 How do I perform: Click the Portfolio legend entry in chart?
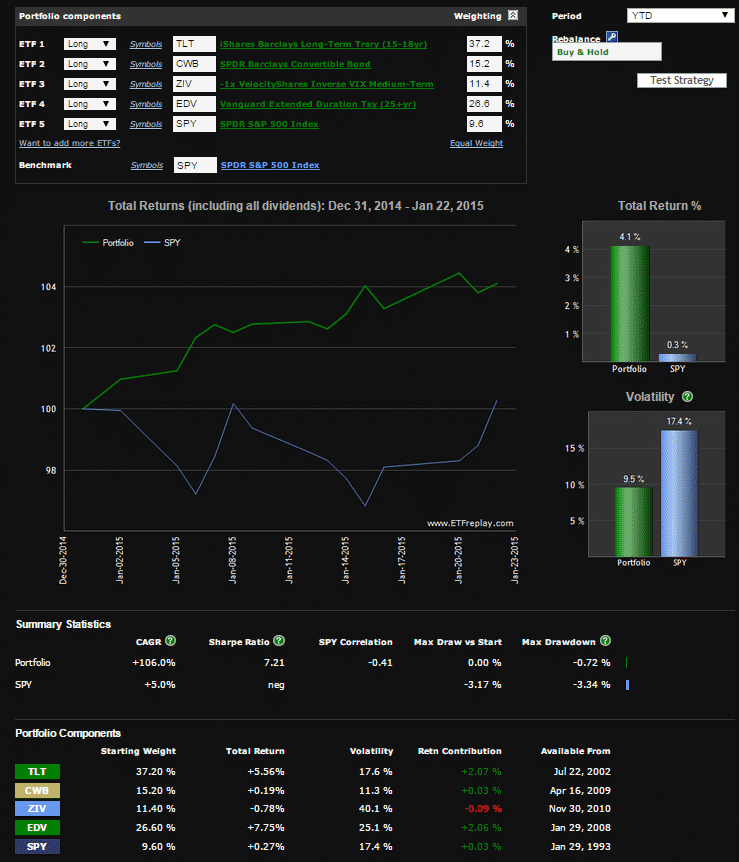click(108, 242)
